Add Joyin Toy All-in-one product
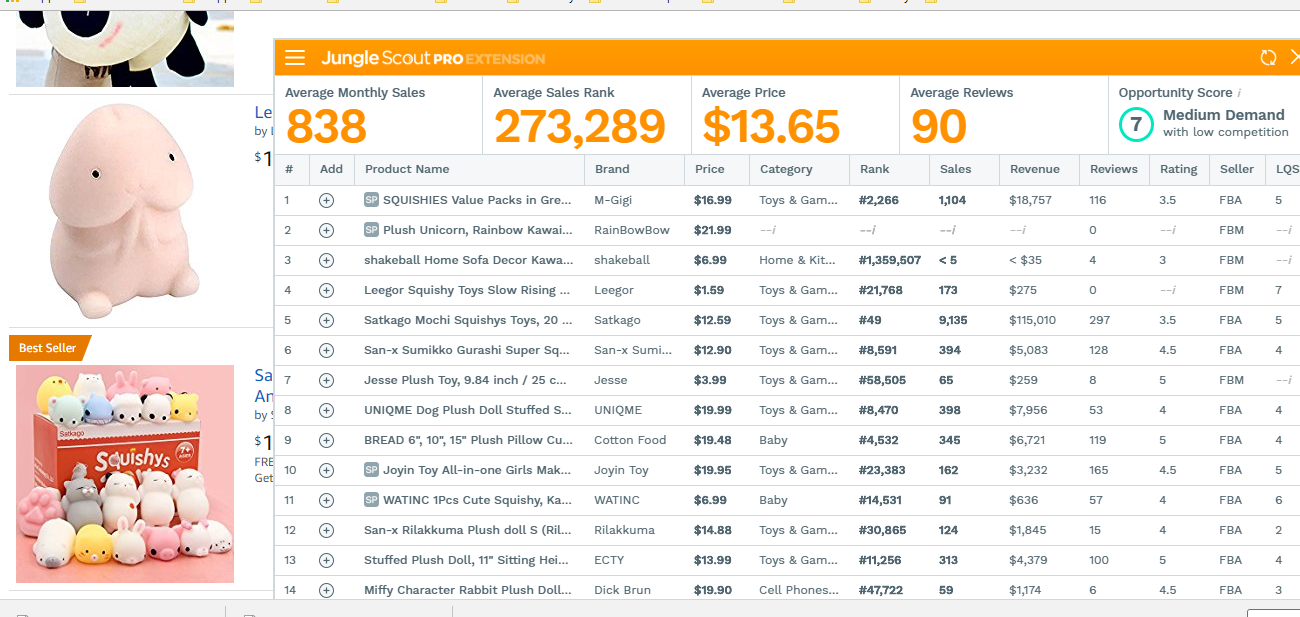The width and height of the screenshot is (1300, 617). pos(326,470)
